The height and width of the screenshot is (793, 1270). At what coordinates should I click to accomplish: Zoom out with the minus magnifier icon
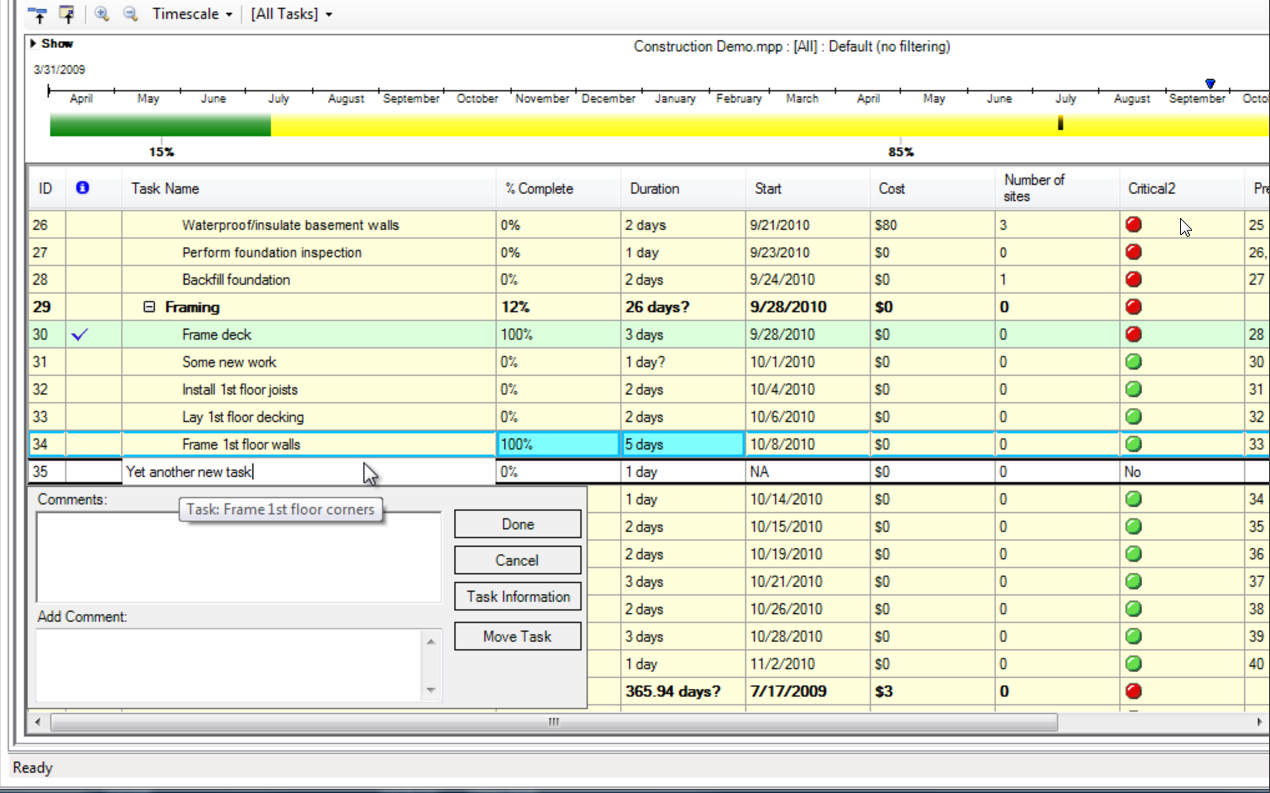tap(130, 15)
